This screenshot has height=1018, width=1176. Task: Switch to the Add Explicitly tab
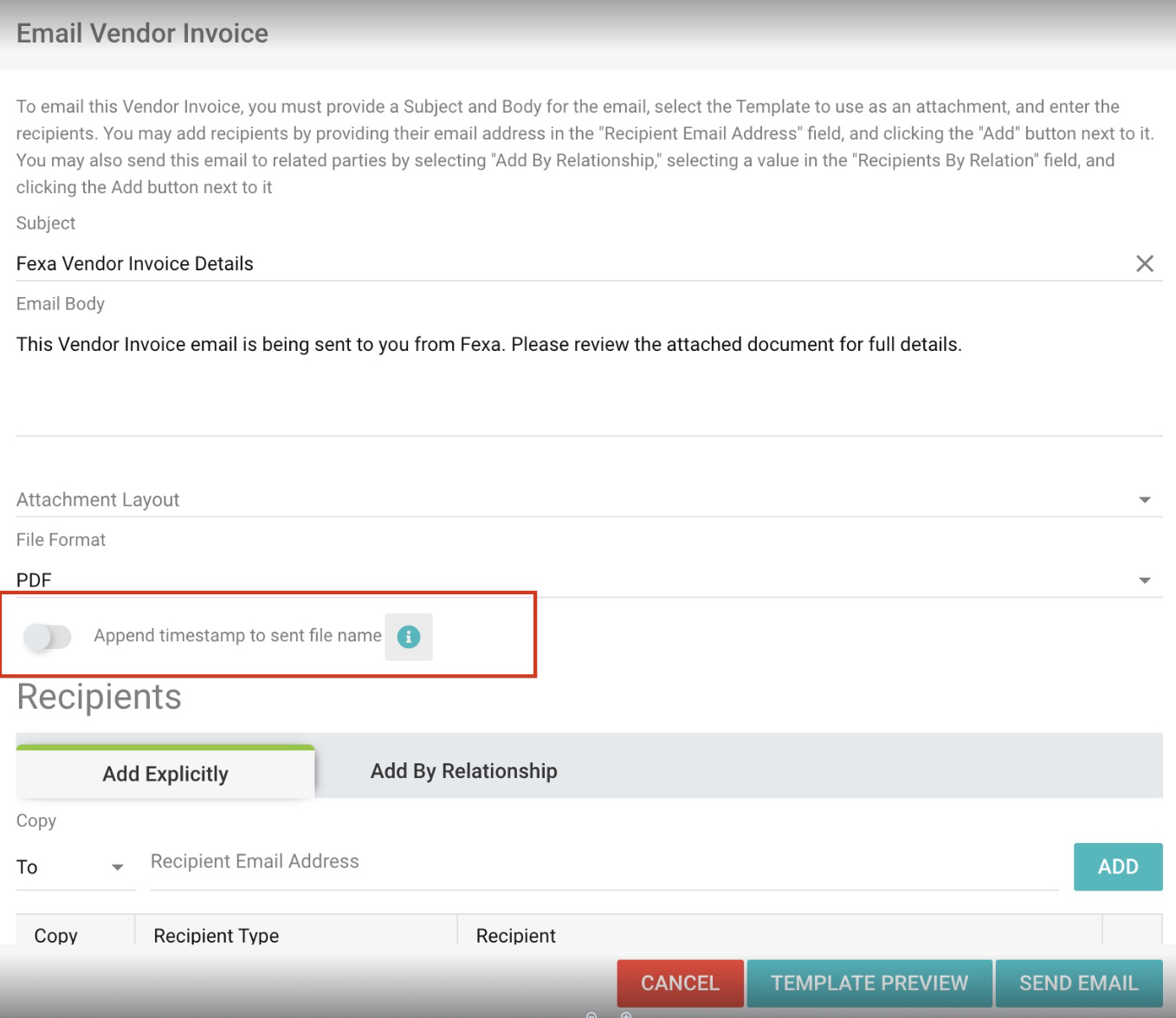click(x=165, y=773)
